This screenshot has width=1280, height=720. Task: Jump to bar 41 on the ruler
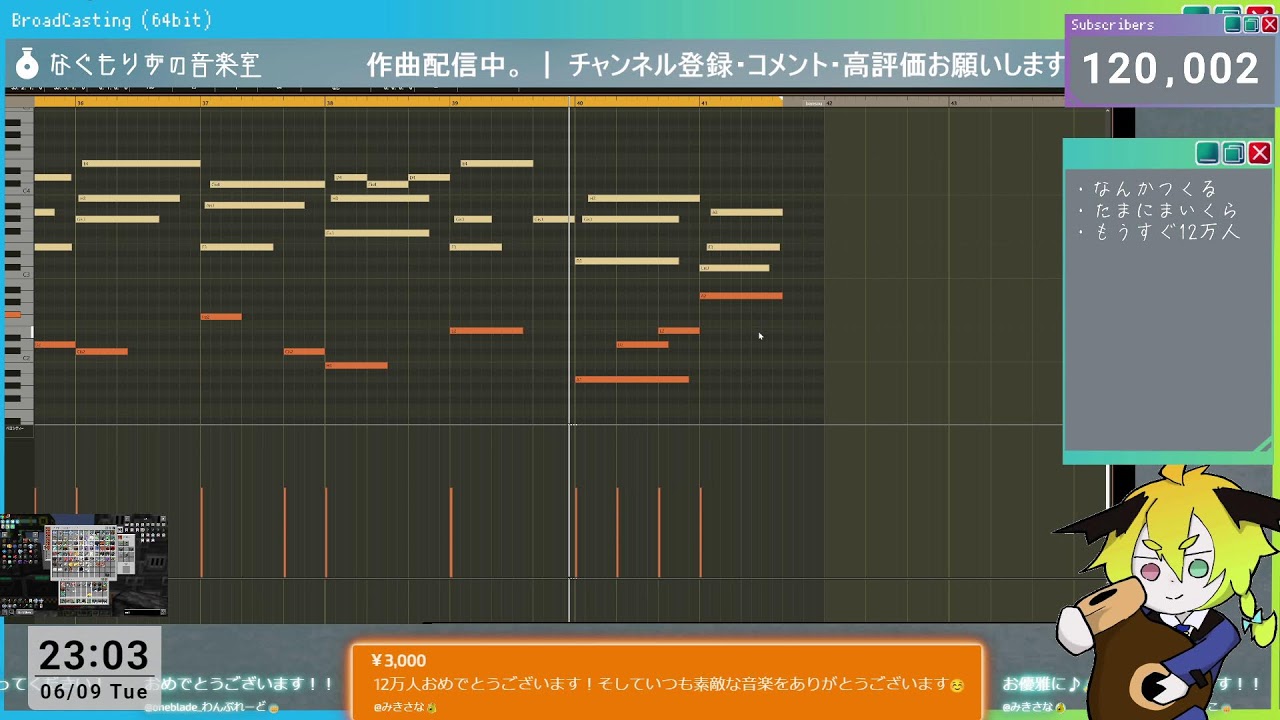[x=705, y=102]
